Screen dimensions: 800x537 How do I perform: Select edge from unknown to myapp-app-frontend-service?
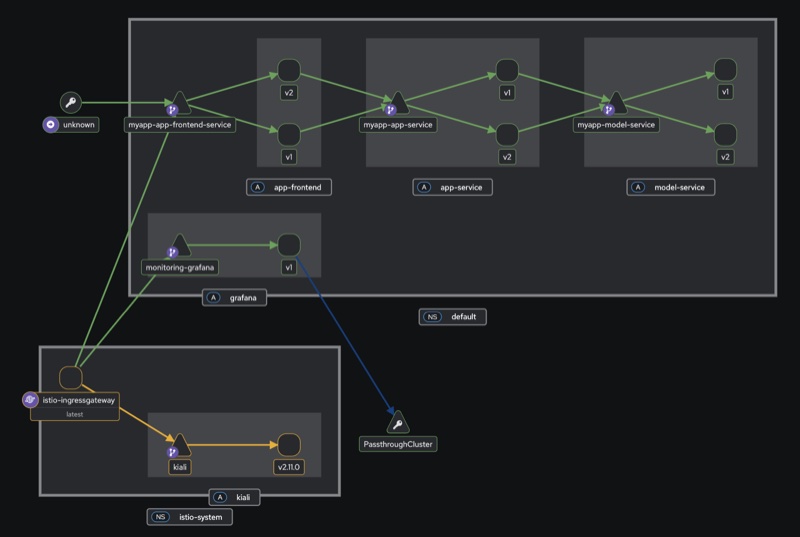tap(125, 103)
